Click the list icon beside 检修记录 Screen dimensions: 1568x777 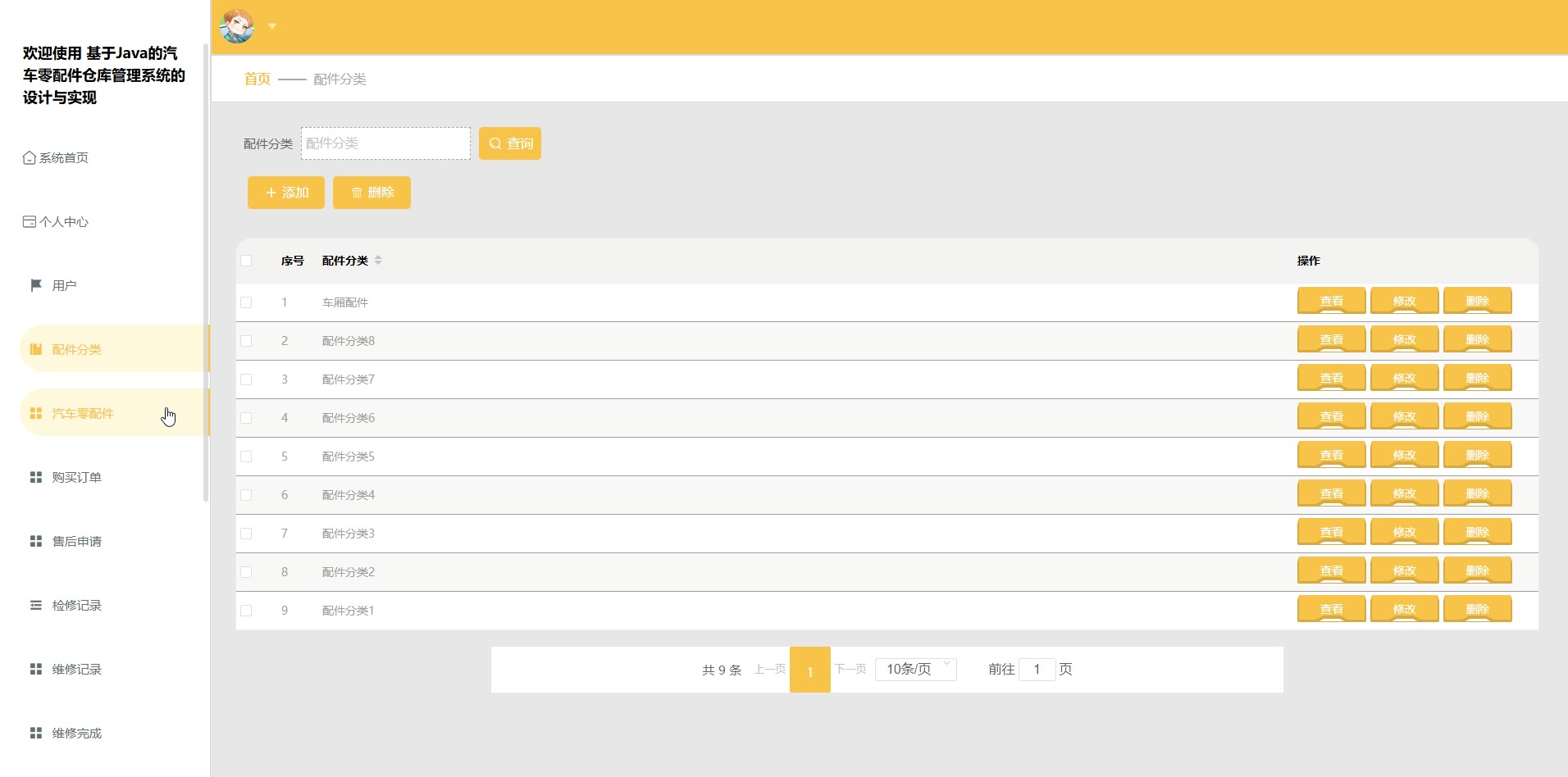[x=36, y=605]
